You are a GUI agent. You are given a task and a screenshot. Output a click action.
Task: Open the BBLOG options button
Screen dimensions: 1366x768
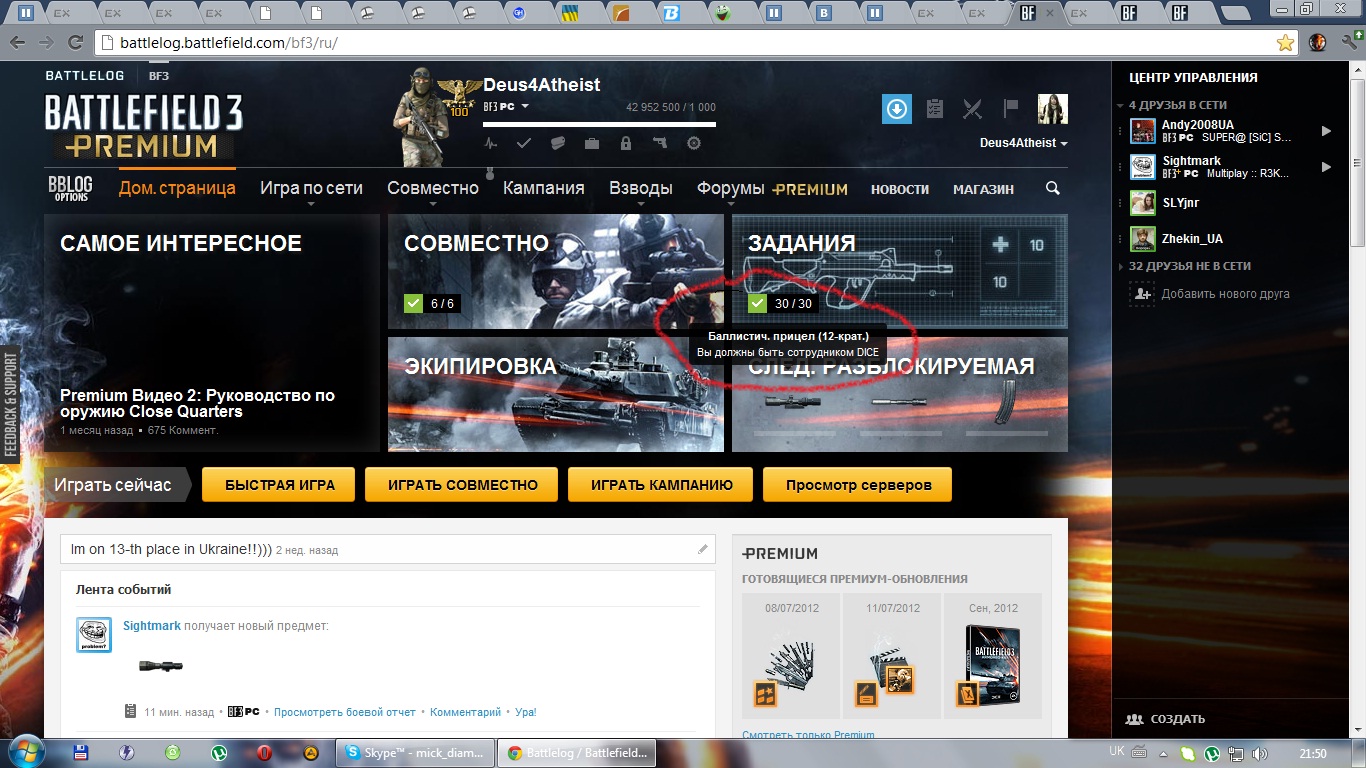coord(71,188)
